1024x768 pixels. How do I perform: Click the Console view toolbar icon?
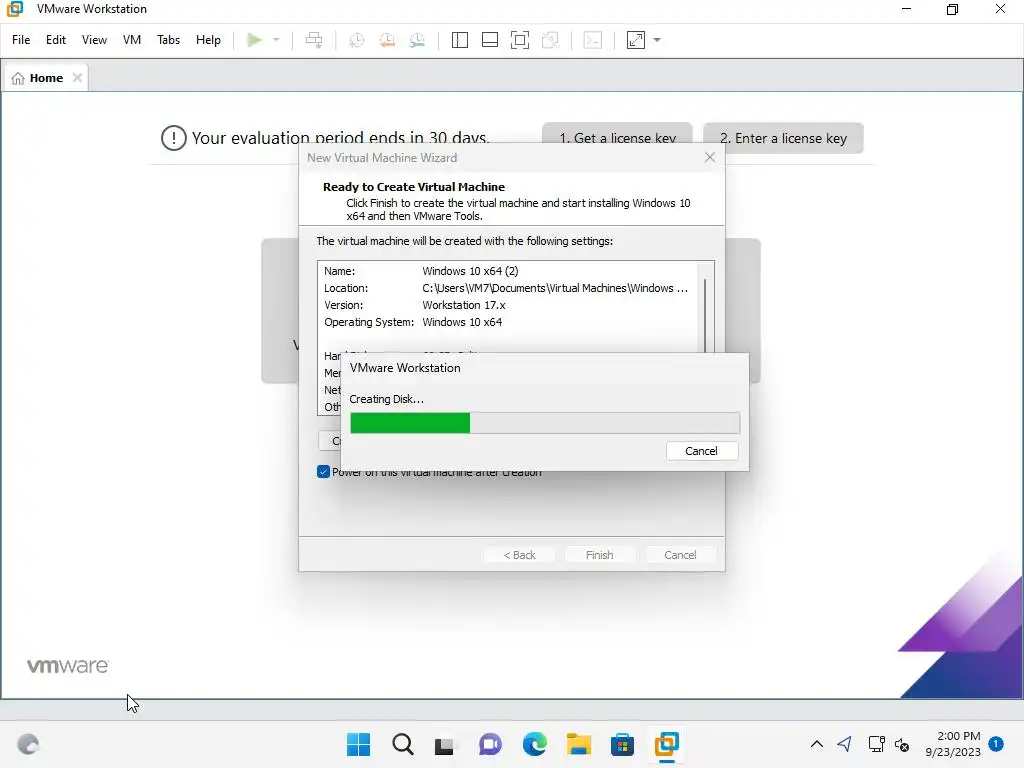(x=593, y=40)
